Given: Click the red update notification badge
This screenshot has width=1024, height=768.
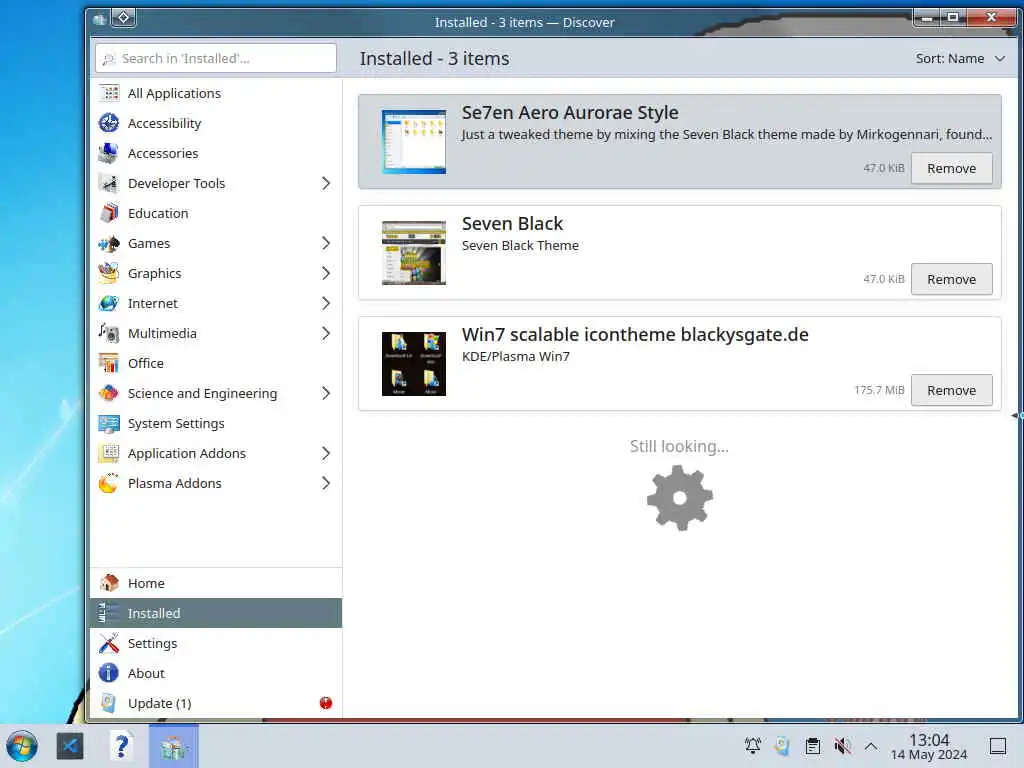Looking at the screenshot, I should (x=326, y=703).
